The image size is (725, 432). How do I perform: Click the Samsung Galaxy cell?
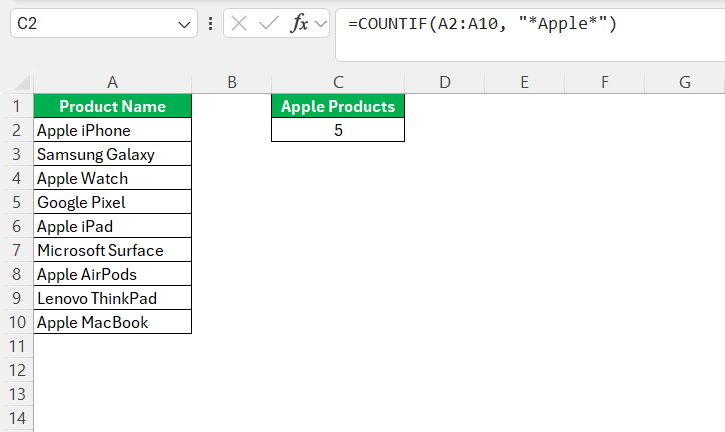click(112, 154)
